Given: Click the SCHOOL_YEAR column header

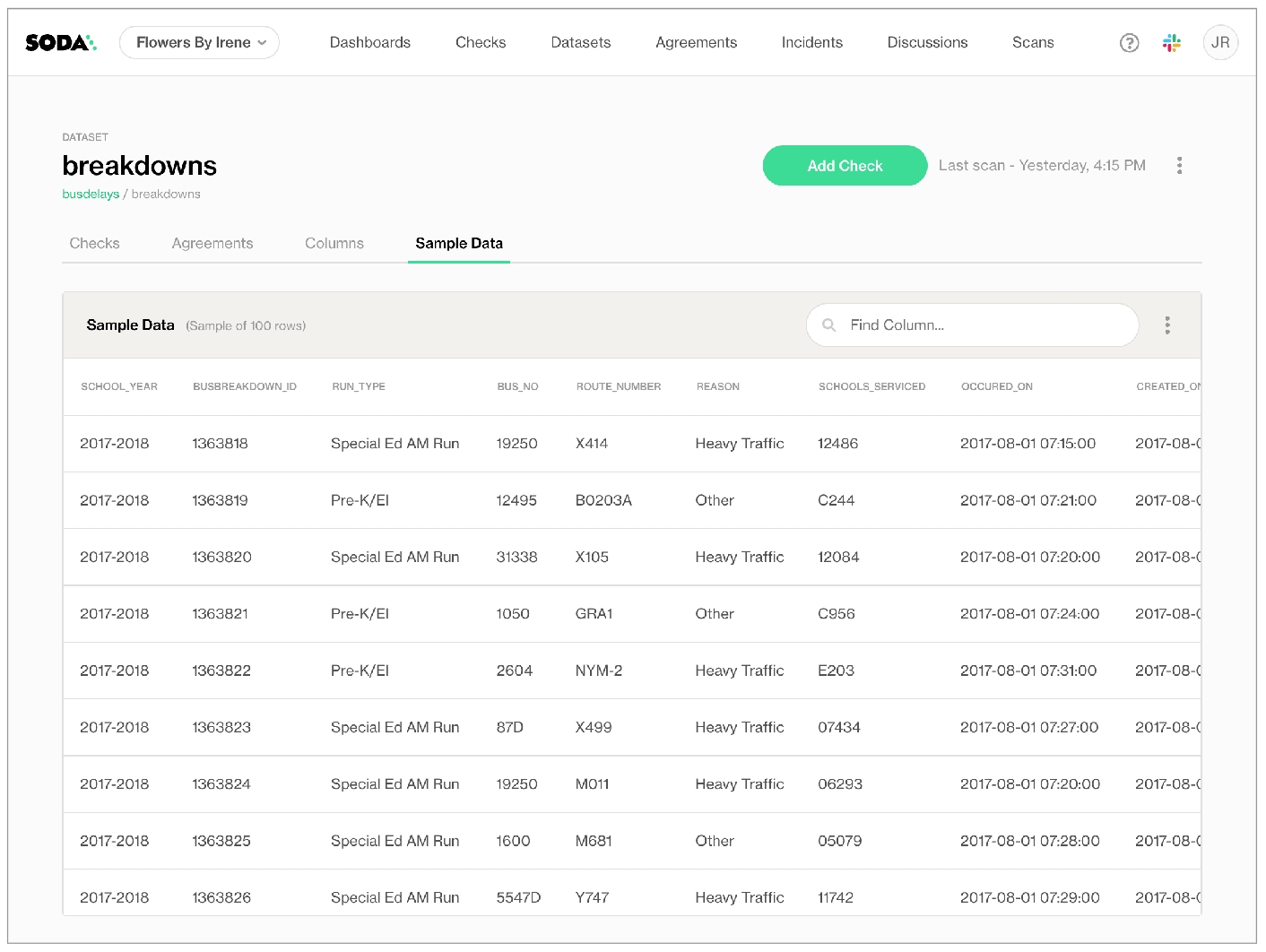Looking at the screenshot, I should (118, 386).
